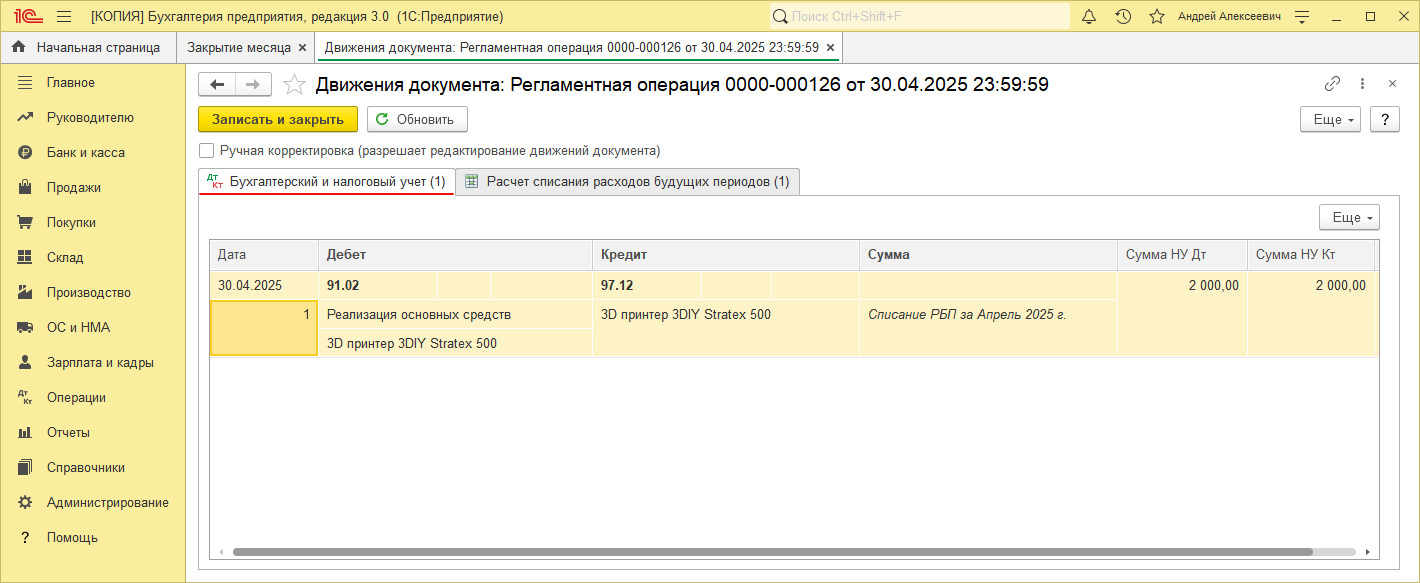Open the top Еще dropdown
This screenshot has height=583, width=1420.
(x=1330, y=119)
